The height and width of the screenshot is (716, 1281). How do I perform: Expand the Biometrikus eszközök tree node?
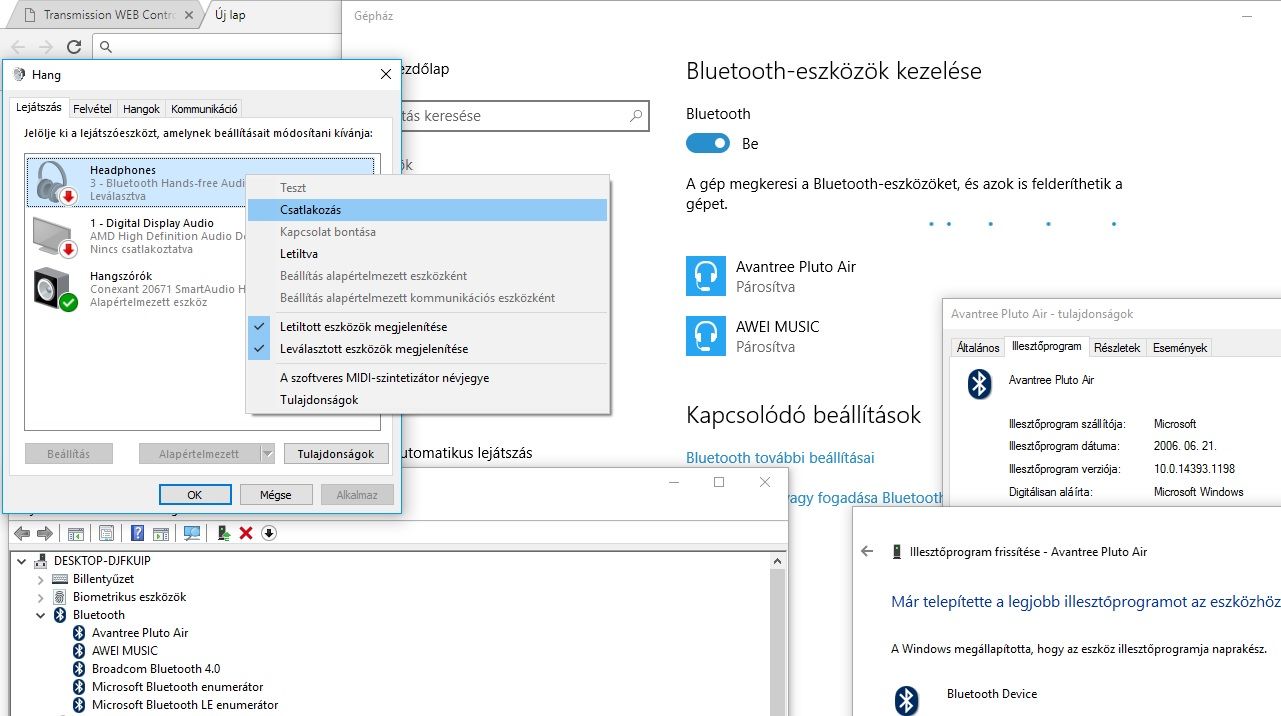tap(41, 597)
